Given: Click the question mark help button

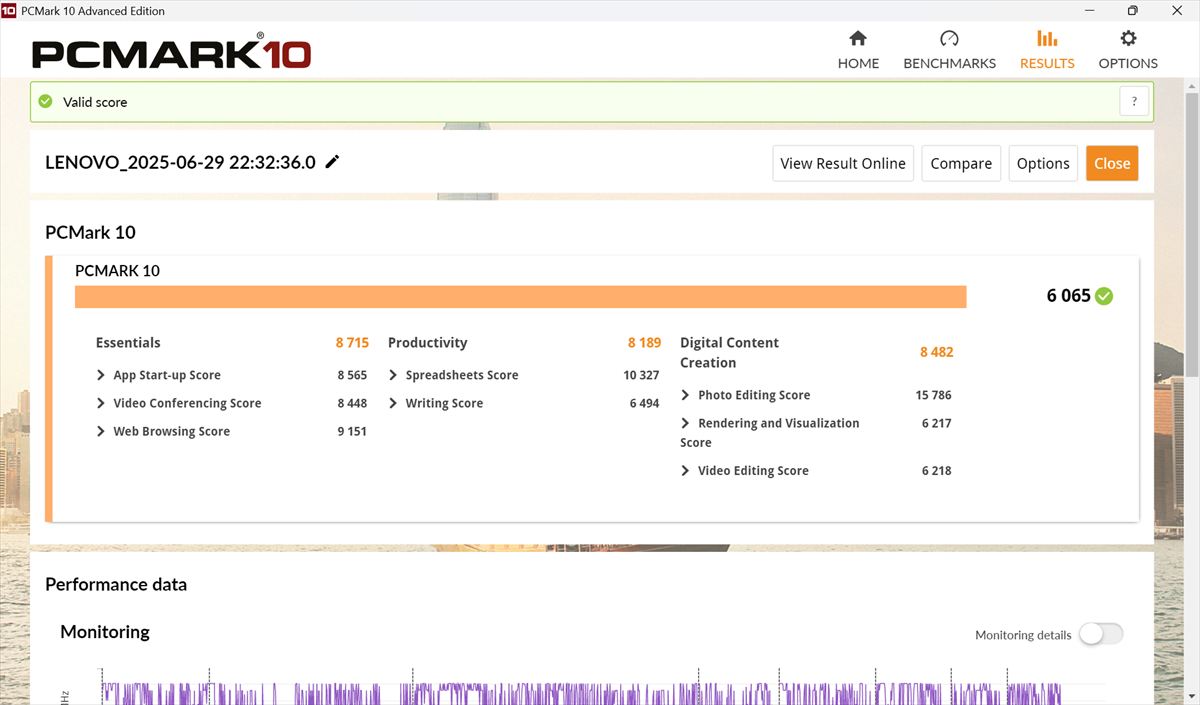Looking at the screenshot, I should tap(1134, 101).
